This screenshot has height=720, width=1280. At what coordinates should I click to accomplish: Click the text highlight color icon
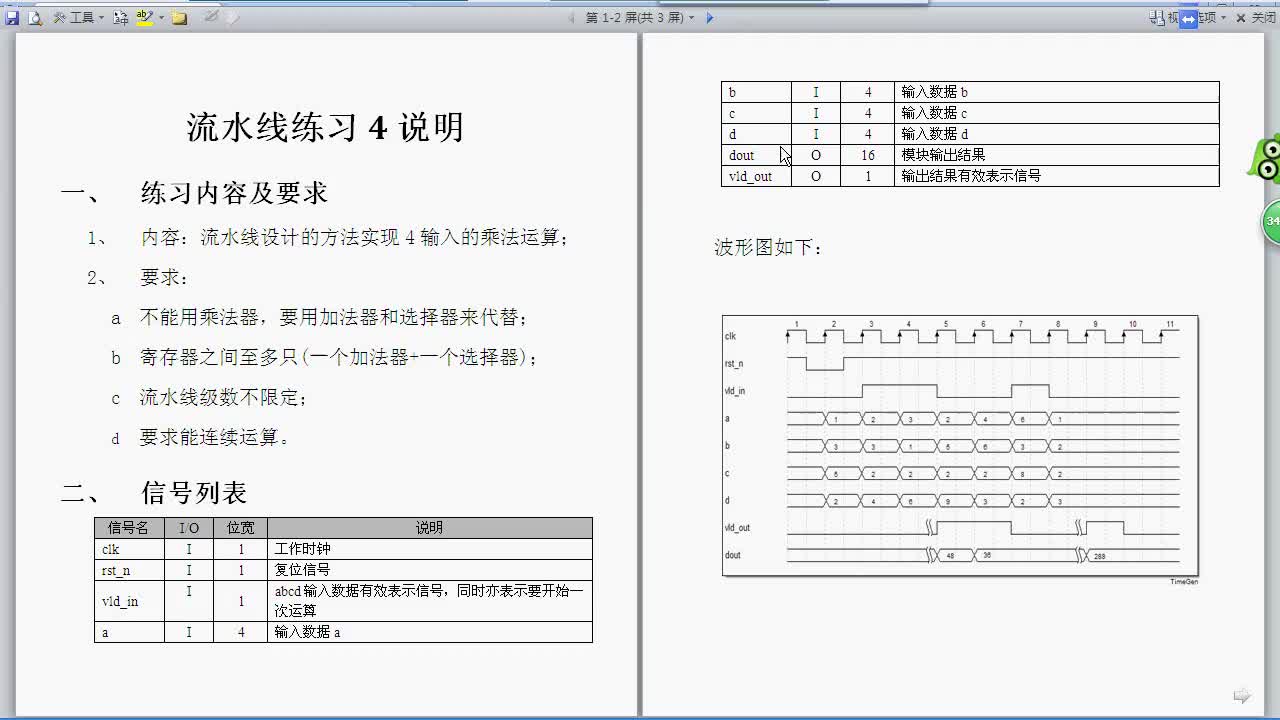144,18
